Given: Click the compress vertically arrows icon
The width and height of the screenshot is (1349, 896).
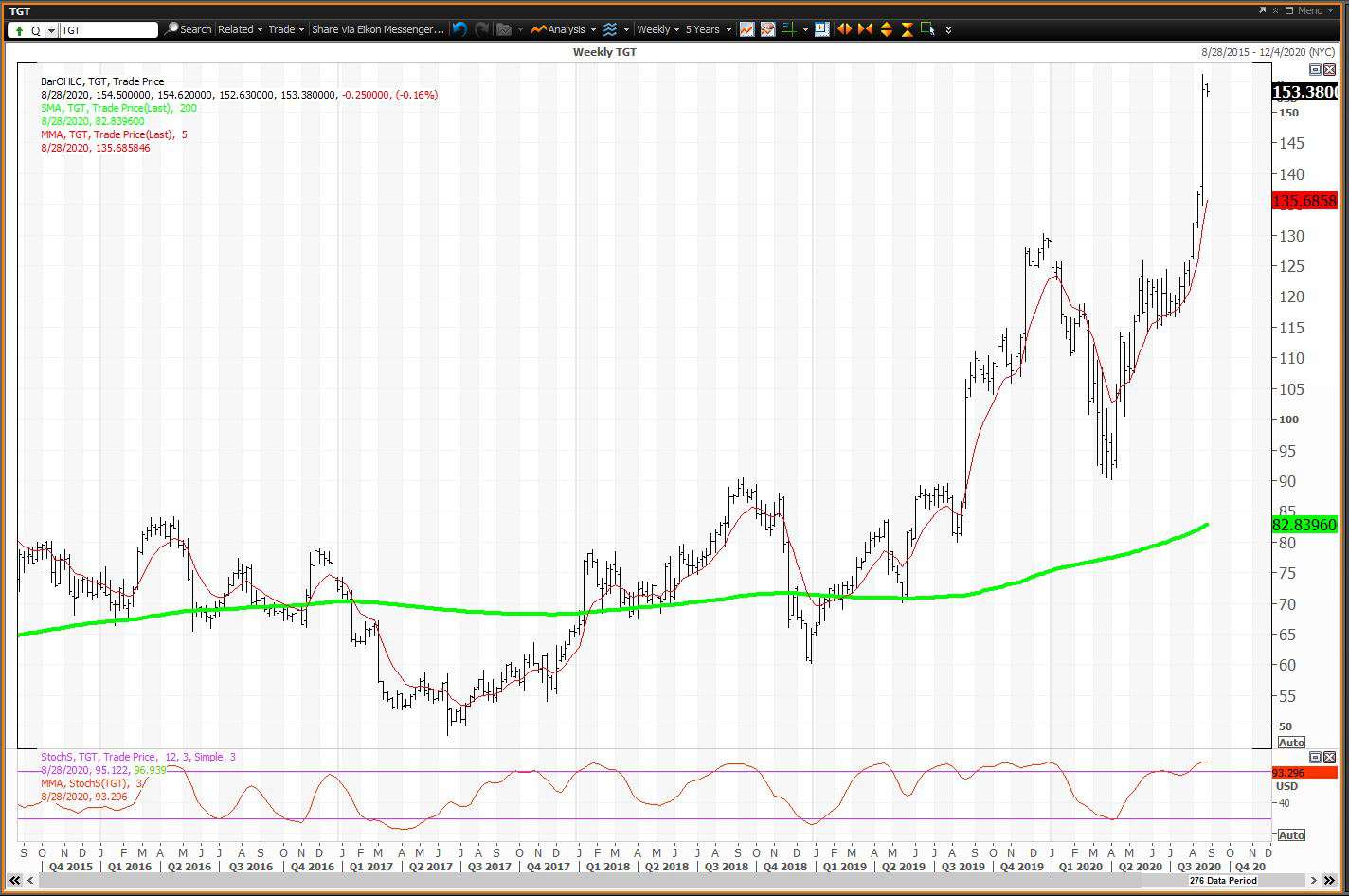Looking at the screenshot, I should tap(907, 29).
